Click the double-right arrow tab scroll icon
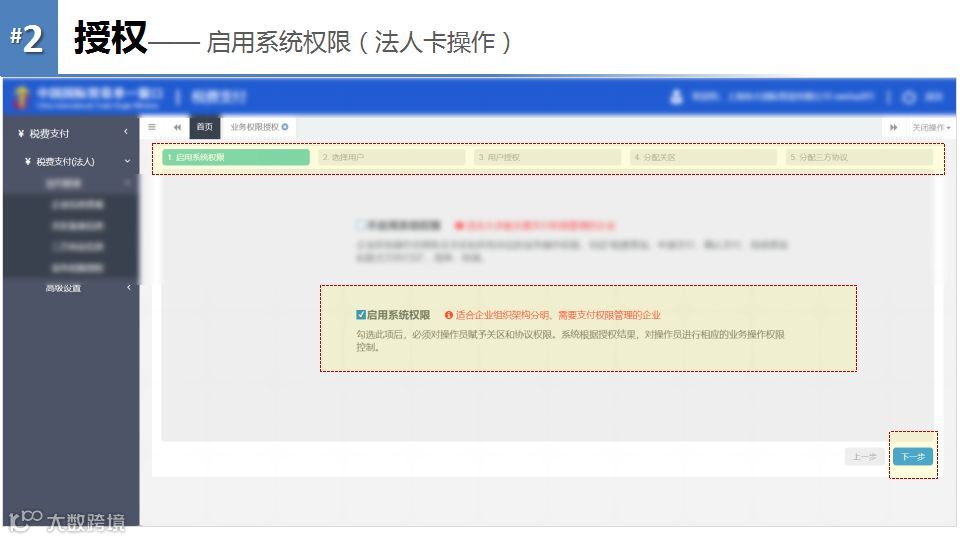Viewport: 960px width, 540px height. (893, 127)
